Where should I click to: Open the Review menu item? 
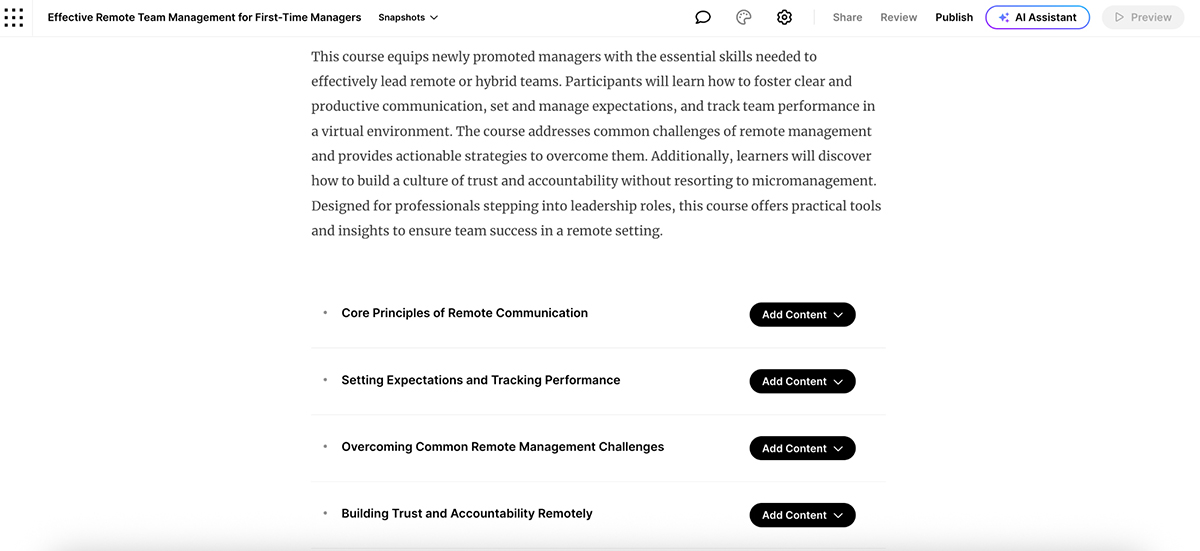pos(898,17)
